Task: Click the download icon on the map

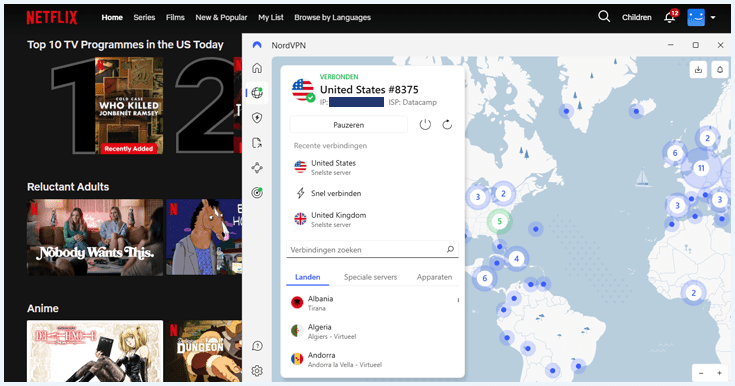Action: (x=698, y=70)
